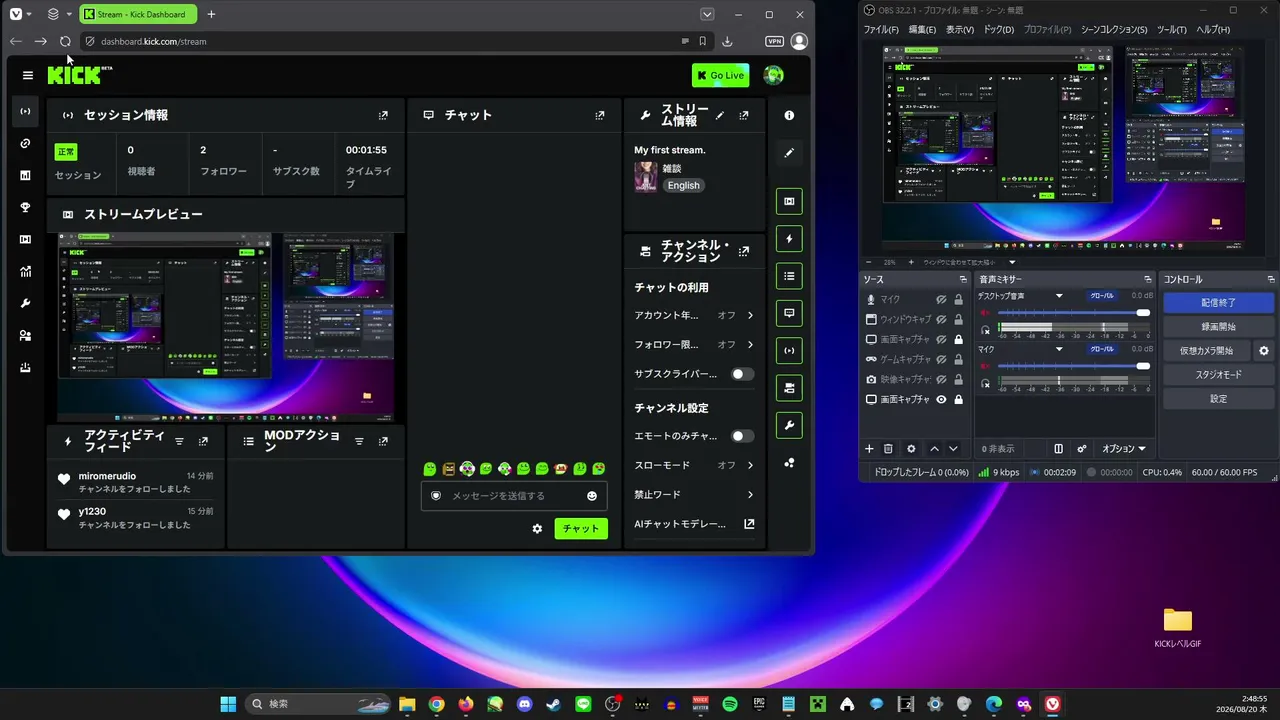The width and height of the screenshot is (1280, 720).
Task: Toggle the chat widget icon in right rail
Action: 789,313
